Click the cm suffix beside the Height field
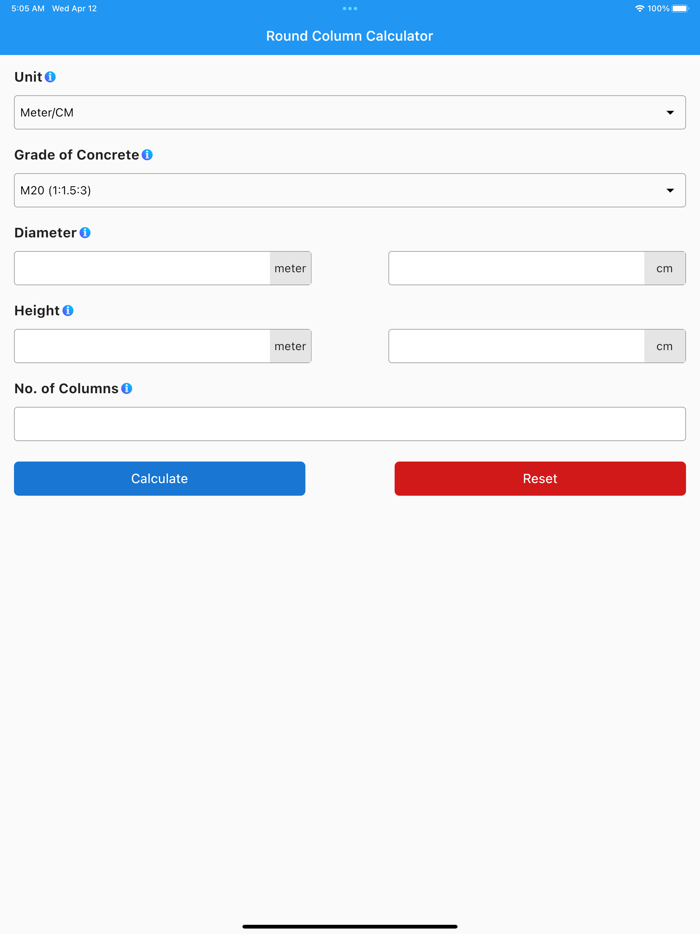Screen dimensions: 700x934 tap(665, 345)
